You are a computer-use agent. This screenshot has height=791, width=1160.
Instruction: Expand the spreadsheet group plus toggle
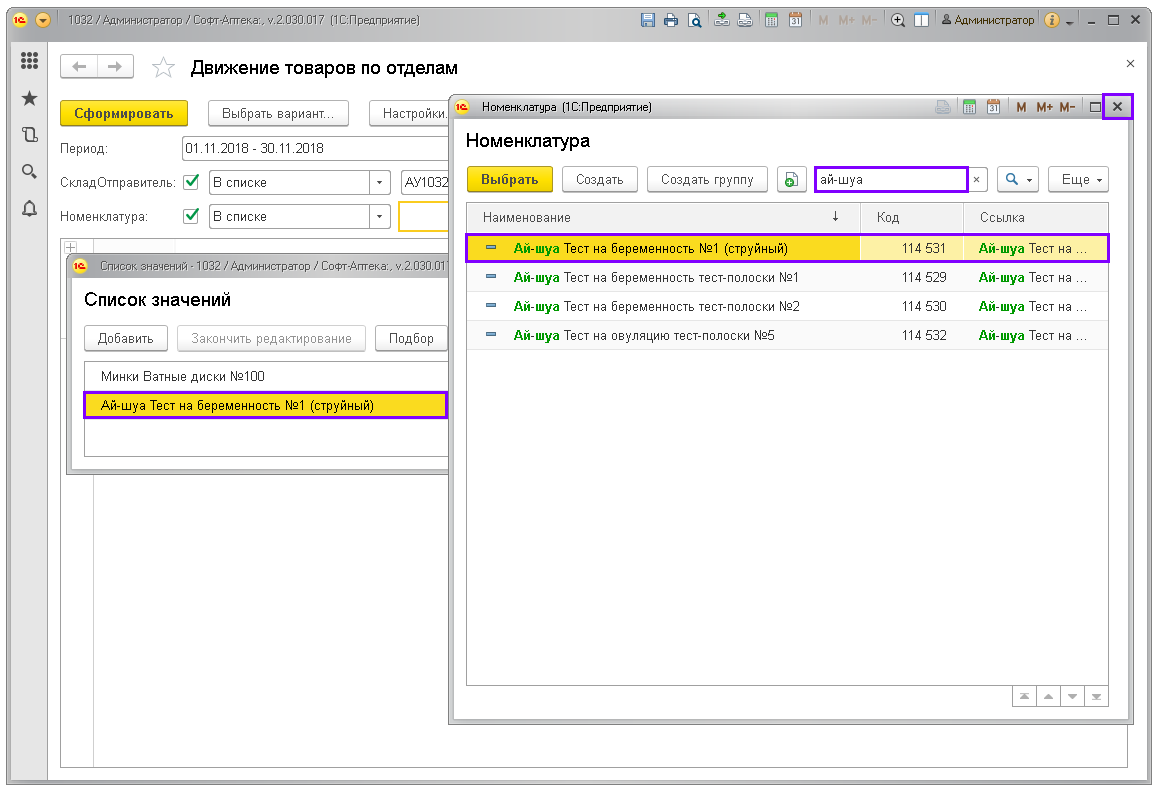pyautogui.click(x=70, y=247)
